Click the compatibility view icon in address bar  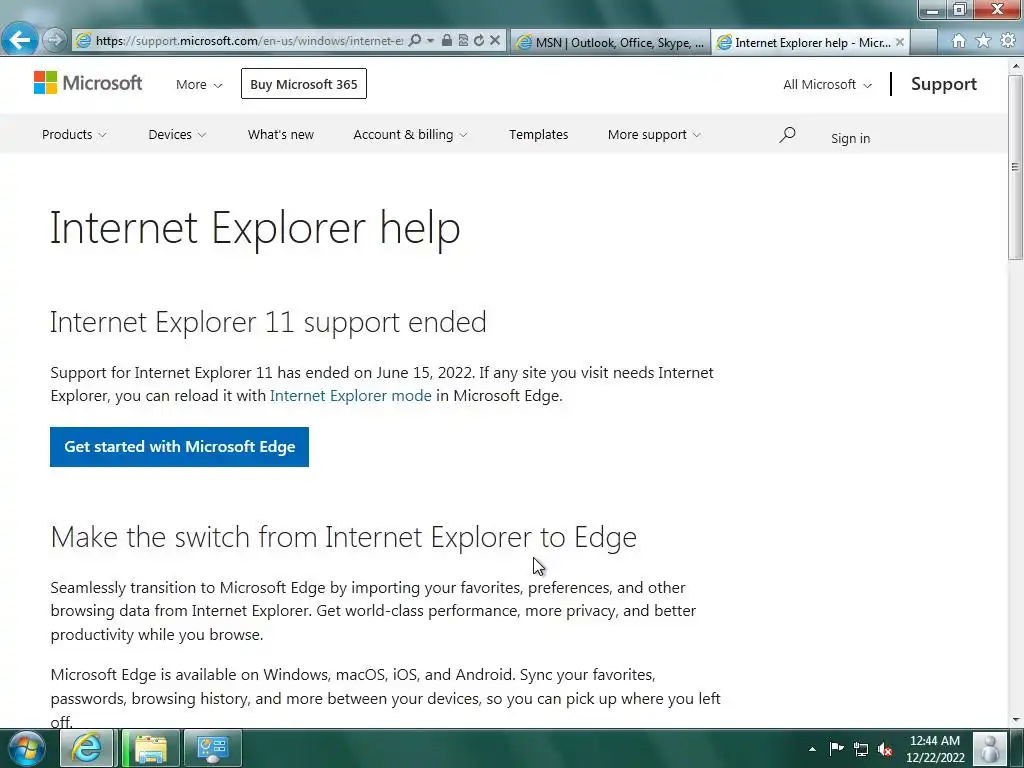point(463,40)
